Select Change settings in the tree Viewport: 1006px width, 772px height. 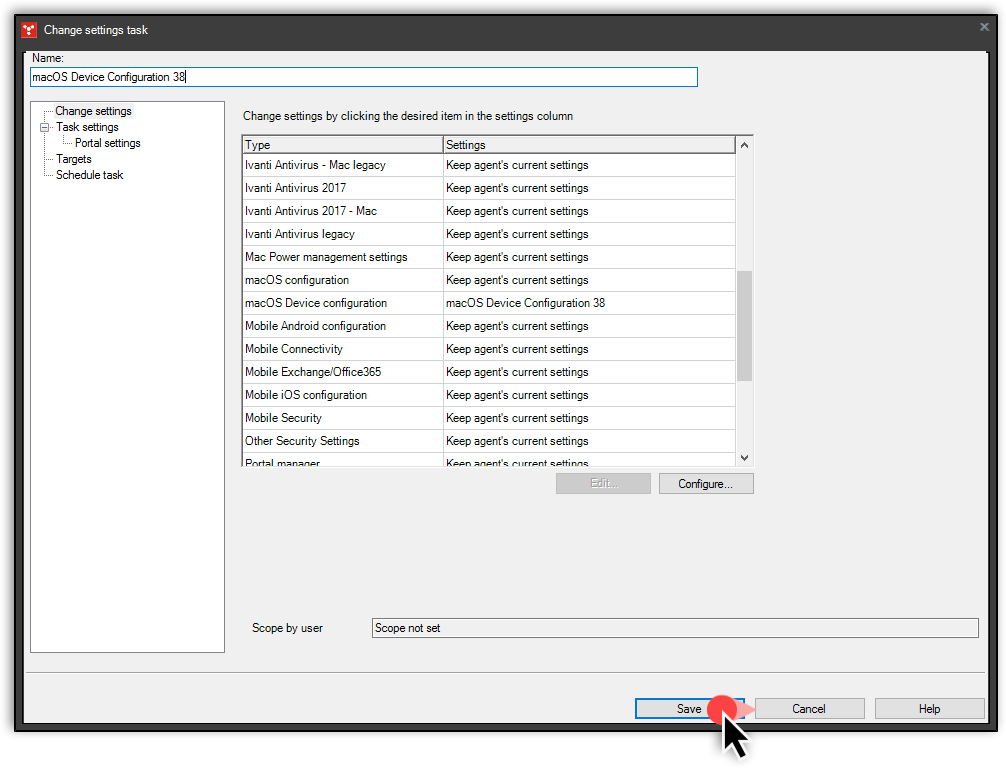pos(93,111)
